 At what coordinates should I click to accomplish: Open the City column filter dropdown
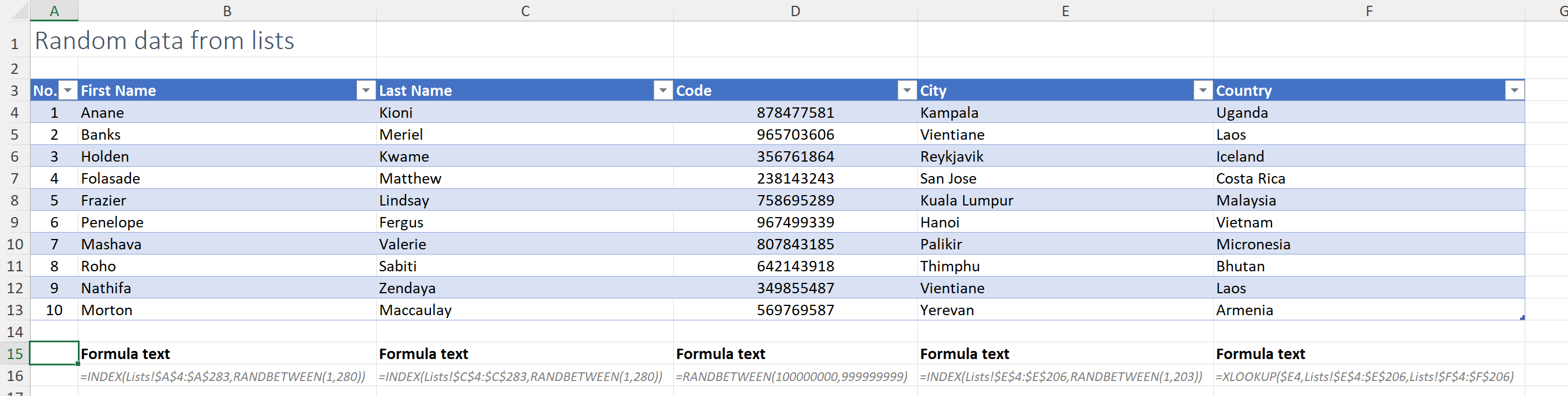[x=1203, y=91]
